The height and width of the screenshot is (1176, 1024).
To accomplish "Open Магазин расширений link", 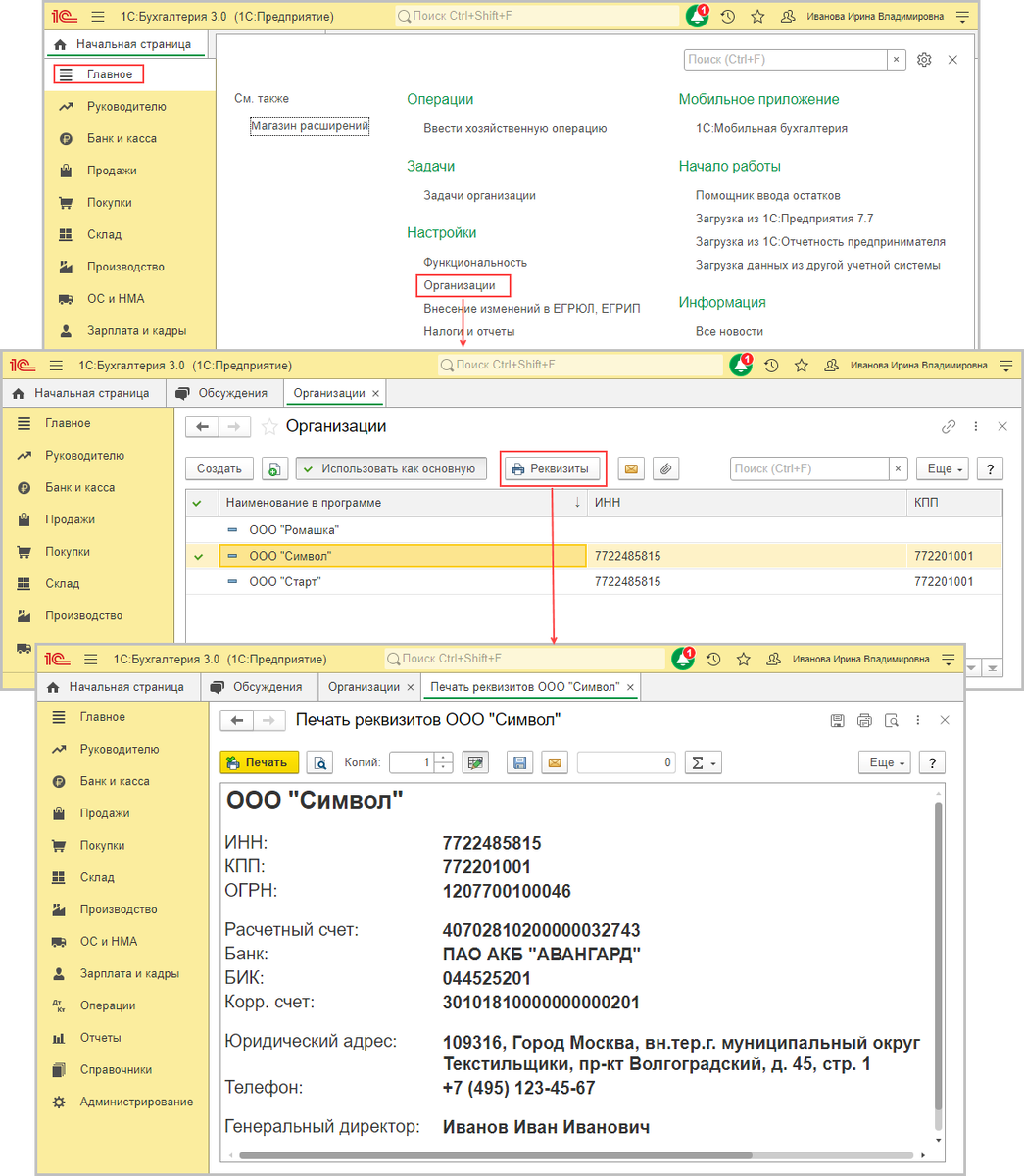I will coord(310,126).
